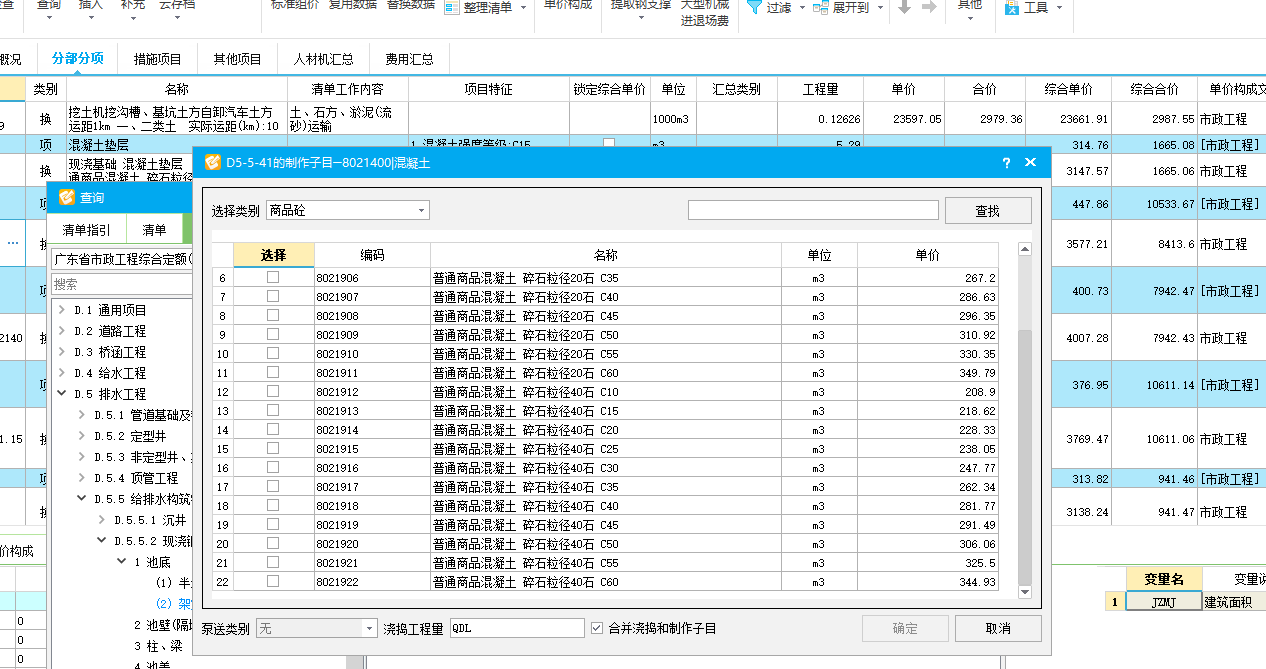Screen dimensions: 1266x669
Task: Tick checkbox for 8021913 碎石粒径40石 C15
Action: coord(272,411)
